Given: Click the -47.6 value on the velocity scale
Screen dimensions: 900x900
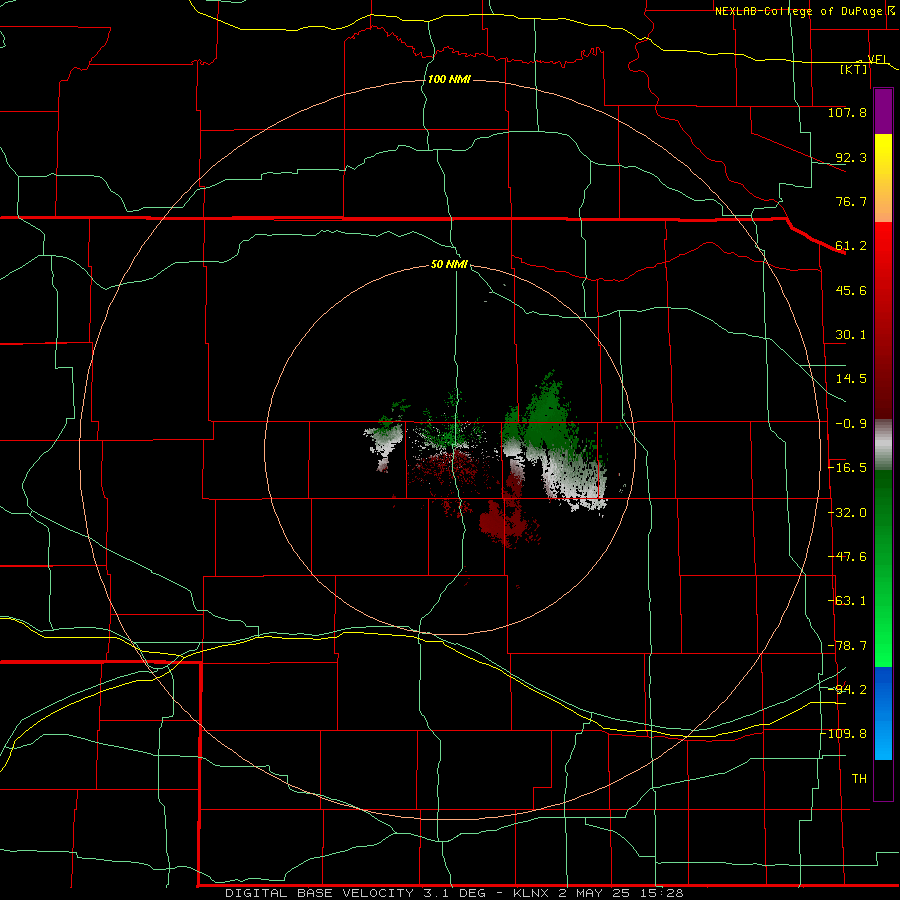Looking at the screenshot, I should click(x=847, y=557).
